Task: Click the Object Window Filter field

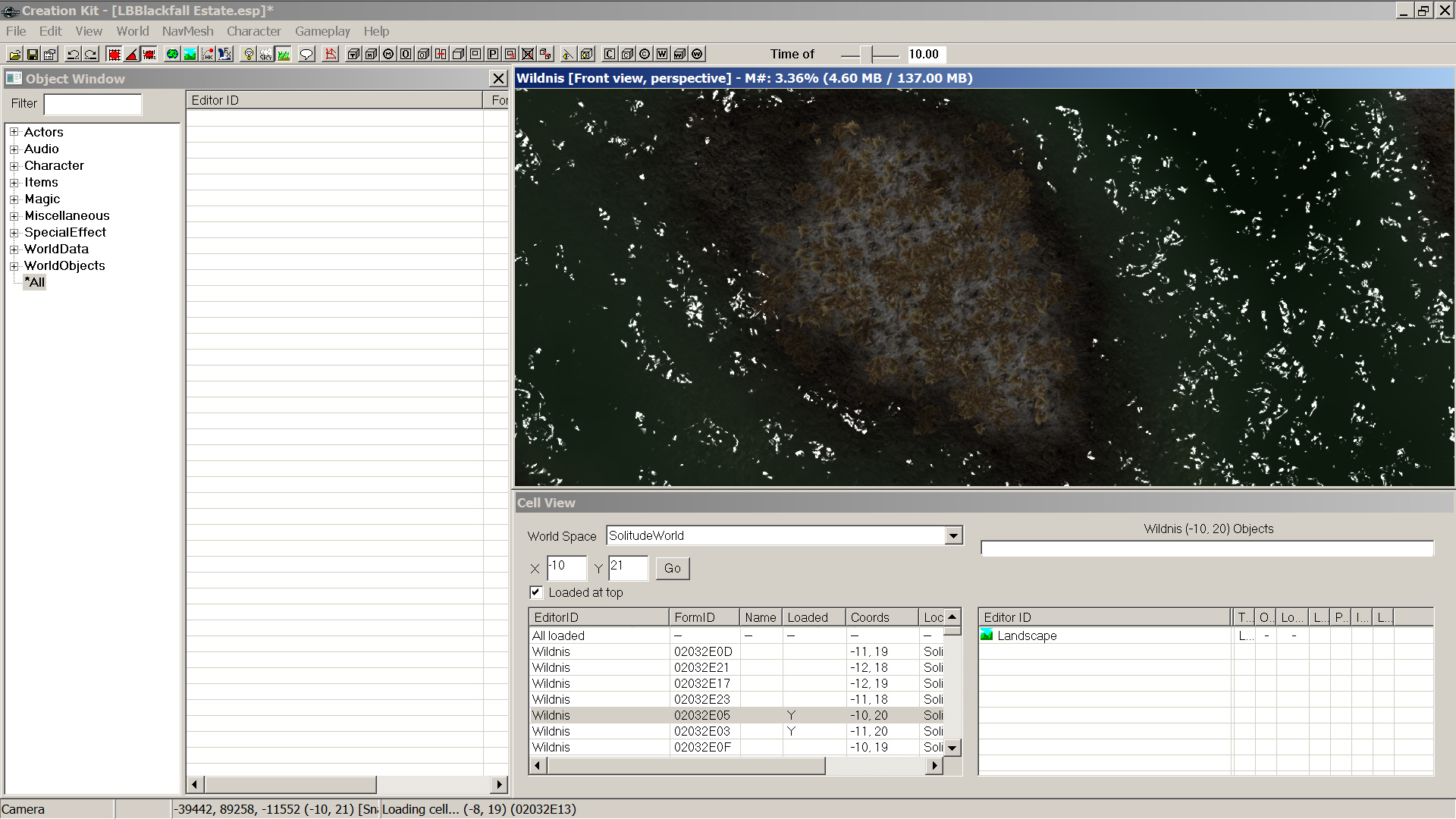Action: point(93,104)
